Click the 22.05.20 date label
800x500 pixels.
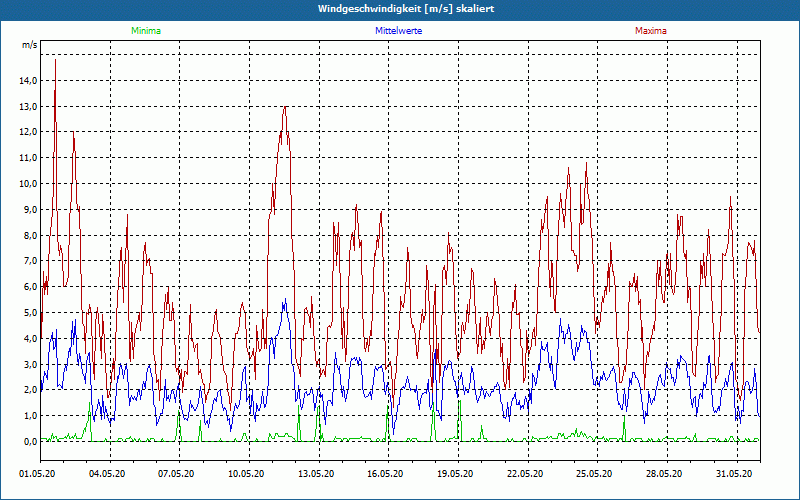(525, 474)
